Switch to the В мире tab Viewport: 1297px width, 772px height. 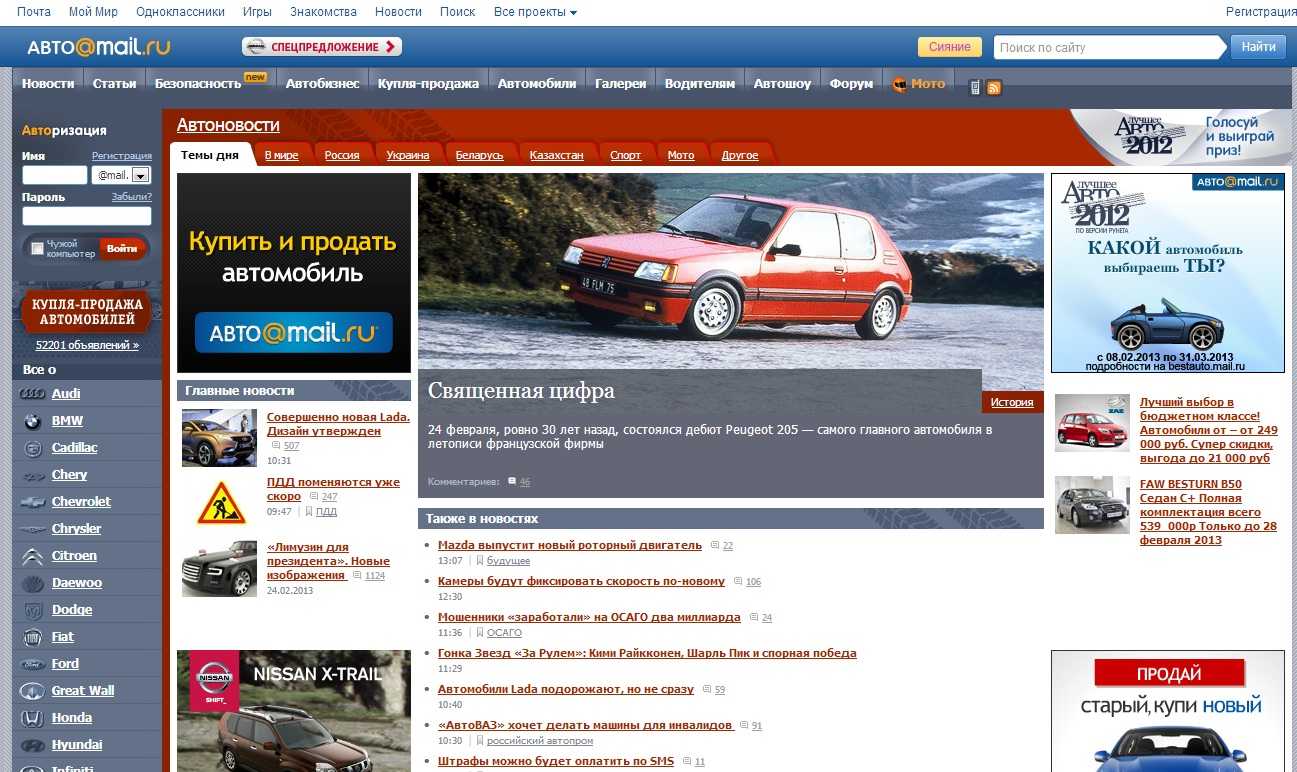281,155
